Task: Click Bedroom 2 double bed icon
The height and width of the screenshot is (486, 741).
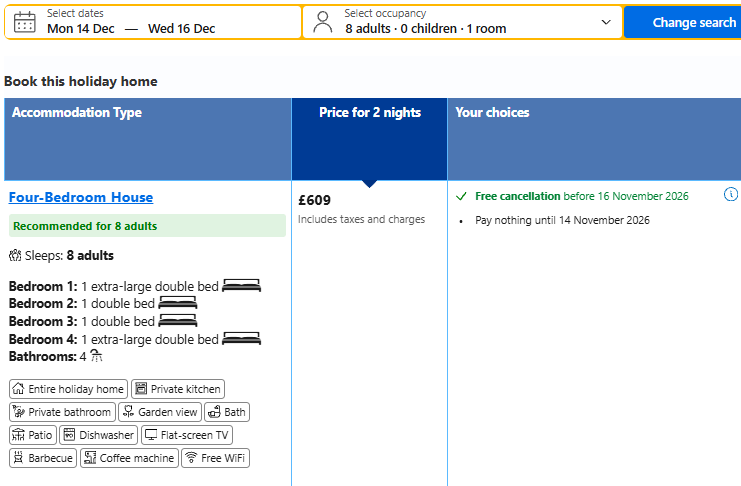Action: 178,303
